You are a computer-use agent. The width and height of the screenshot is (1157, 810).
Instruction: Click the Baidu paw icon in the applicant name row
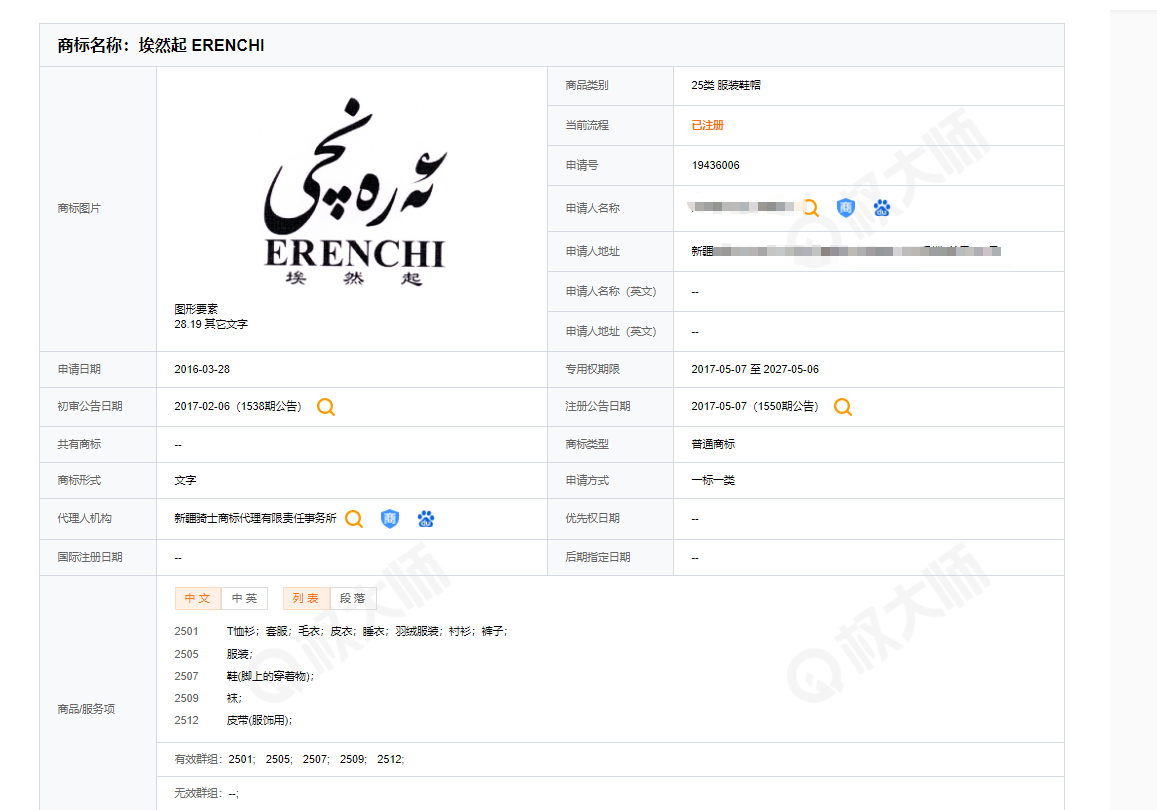point(882,208)
